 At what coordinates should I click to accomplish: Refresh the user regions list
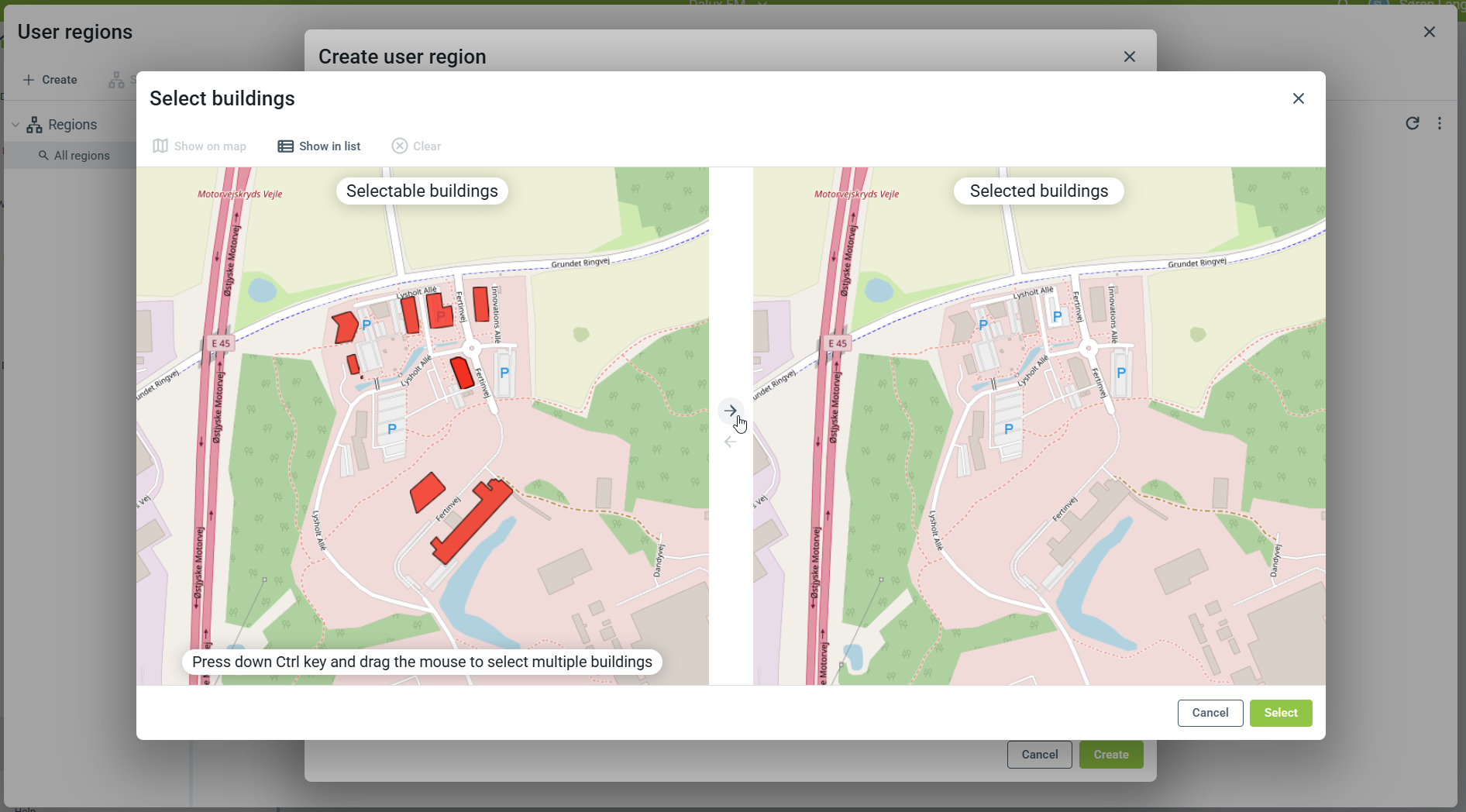(1413, 124)
